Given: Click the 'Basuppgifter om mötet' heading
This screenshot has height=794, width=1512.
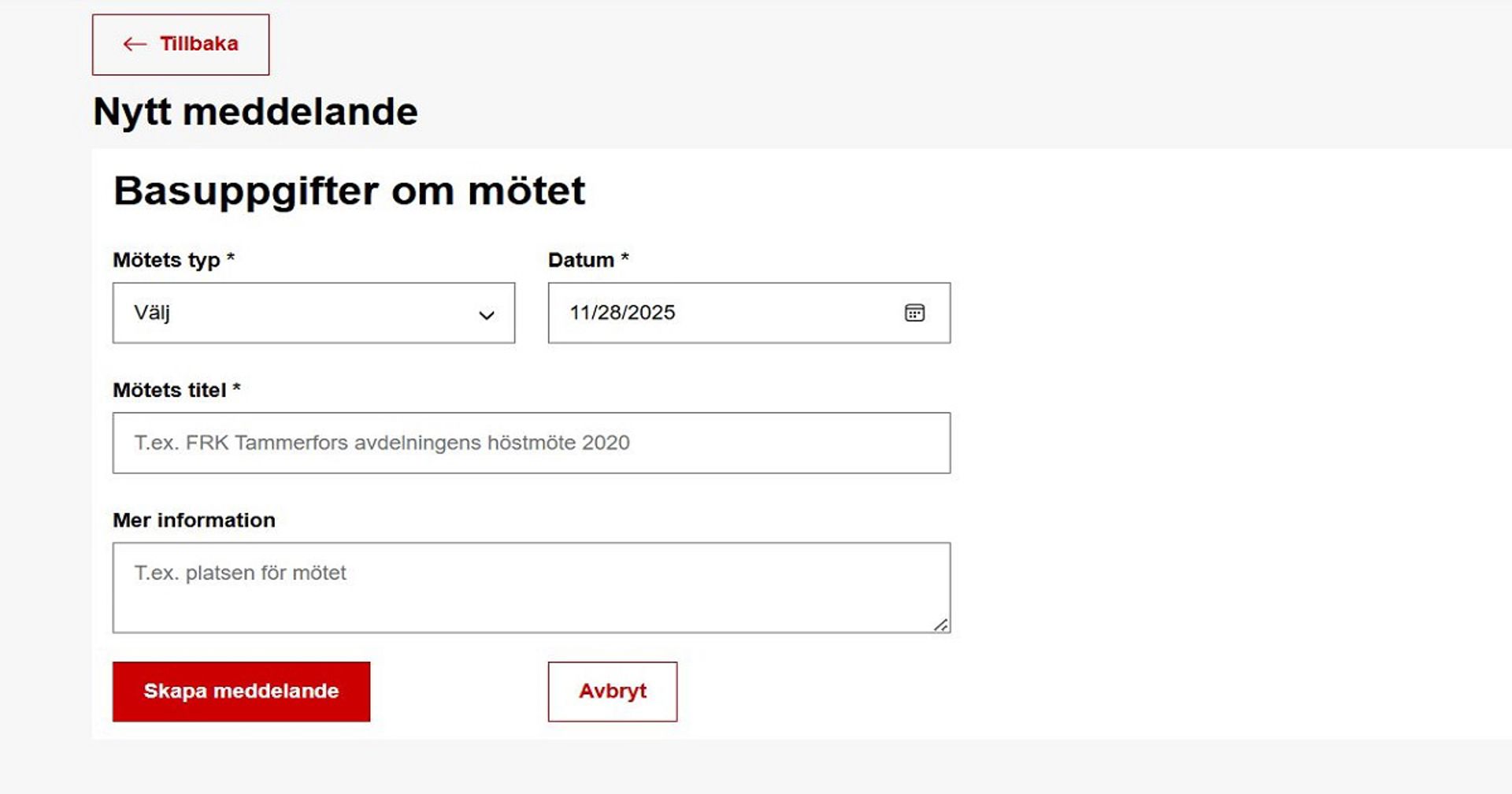Looking at the screenshot, I should [x=350, y=190].
